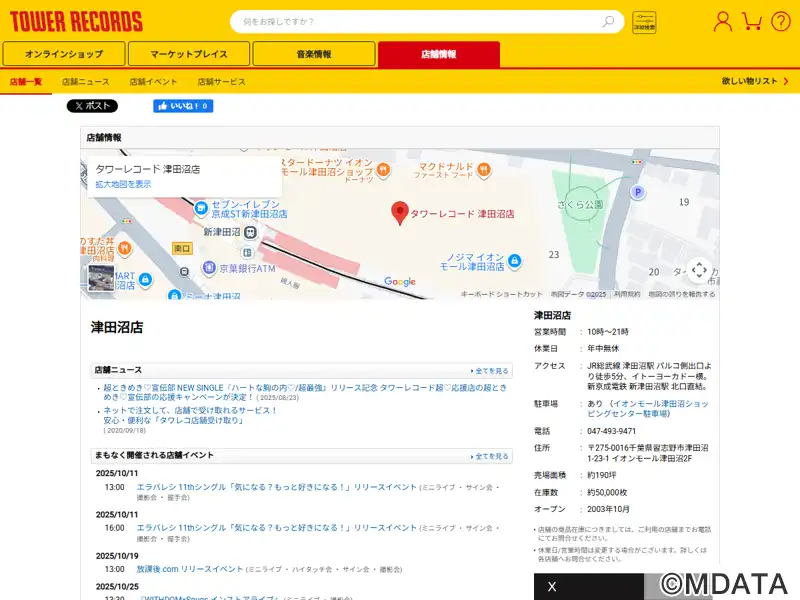Open 店舗イベント submenu item
This screenshot has height=600, width=800.
(x=153, y=82)
